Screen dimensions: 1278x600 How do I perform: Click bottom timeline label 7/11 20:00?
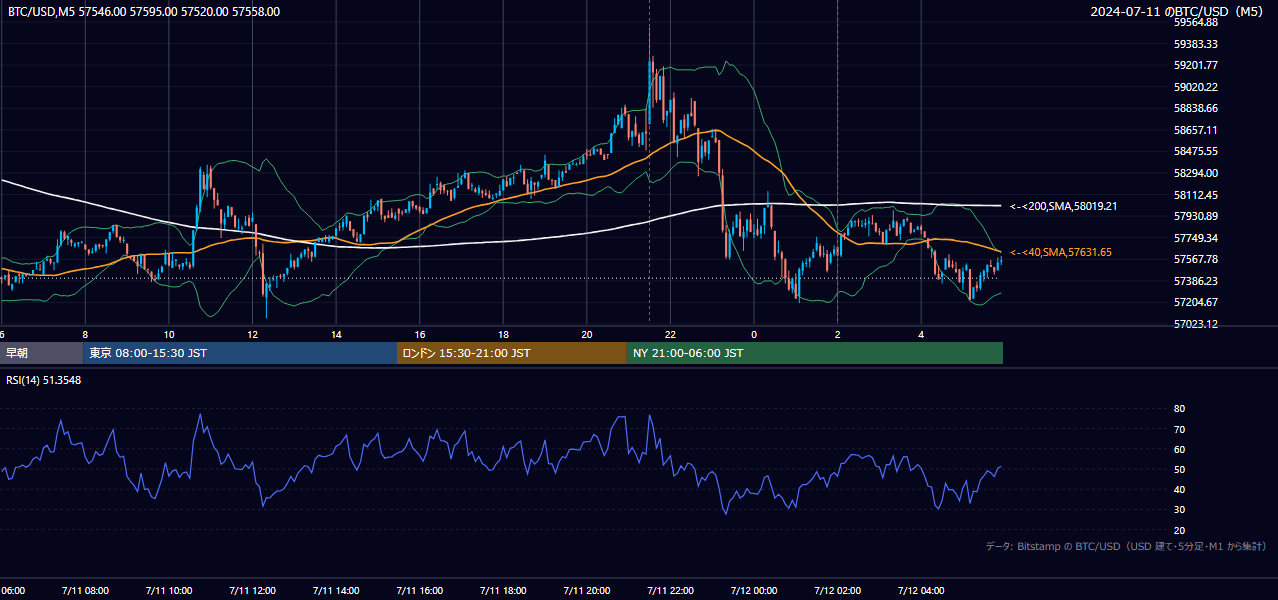point(587,590)
